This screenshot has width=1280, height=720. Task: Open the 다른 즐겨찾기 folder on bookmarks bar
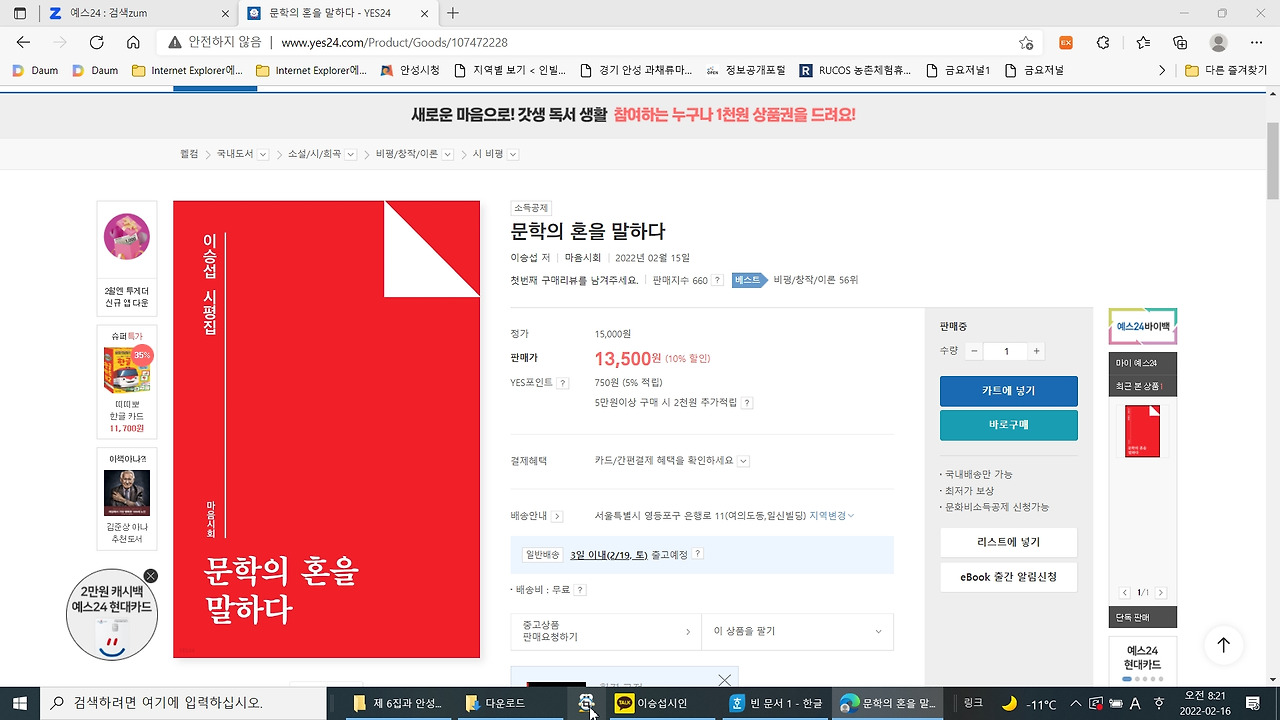tap(1231, 70)
